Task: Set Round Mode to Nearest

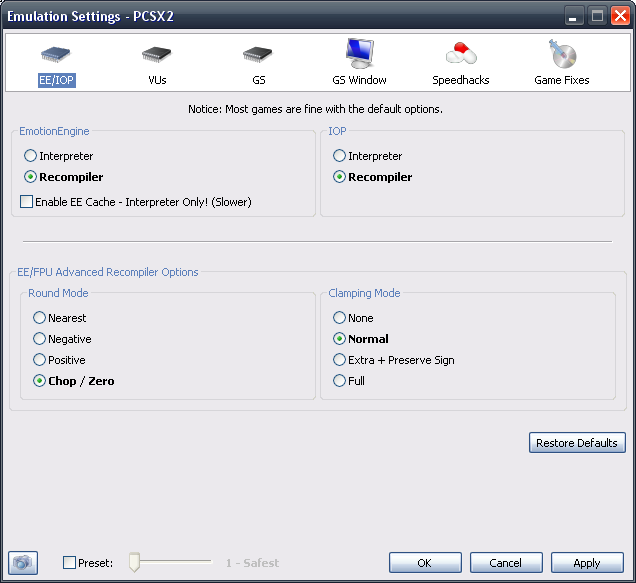Action: 39,318
